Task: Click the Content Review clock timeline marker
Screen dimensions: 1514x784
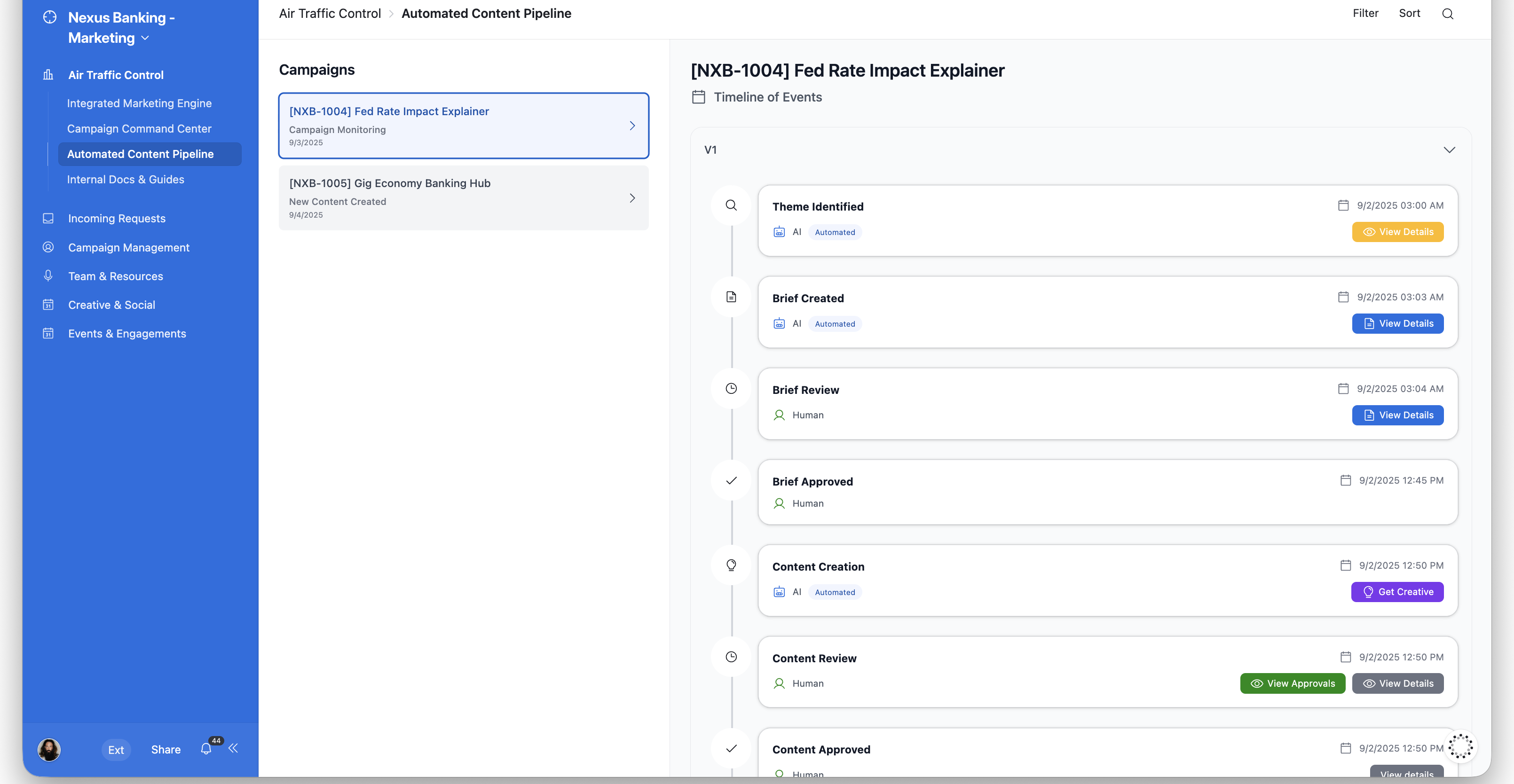Action: pos(731,657)
